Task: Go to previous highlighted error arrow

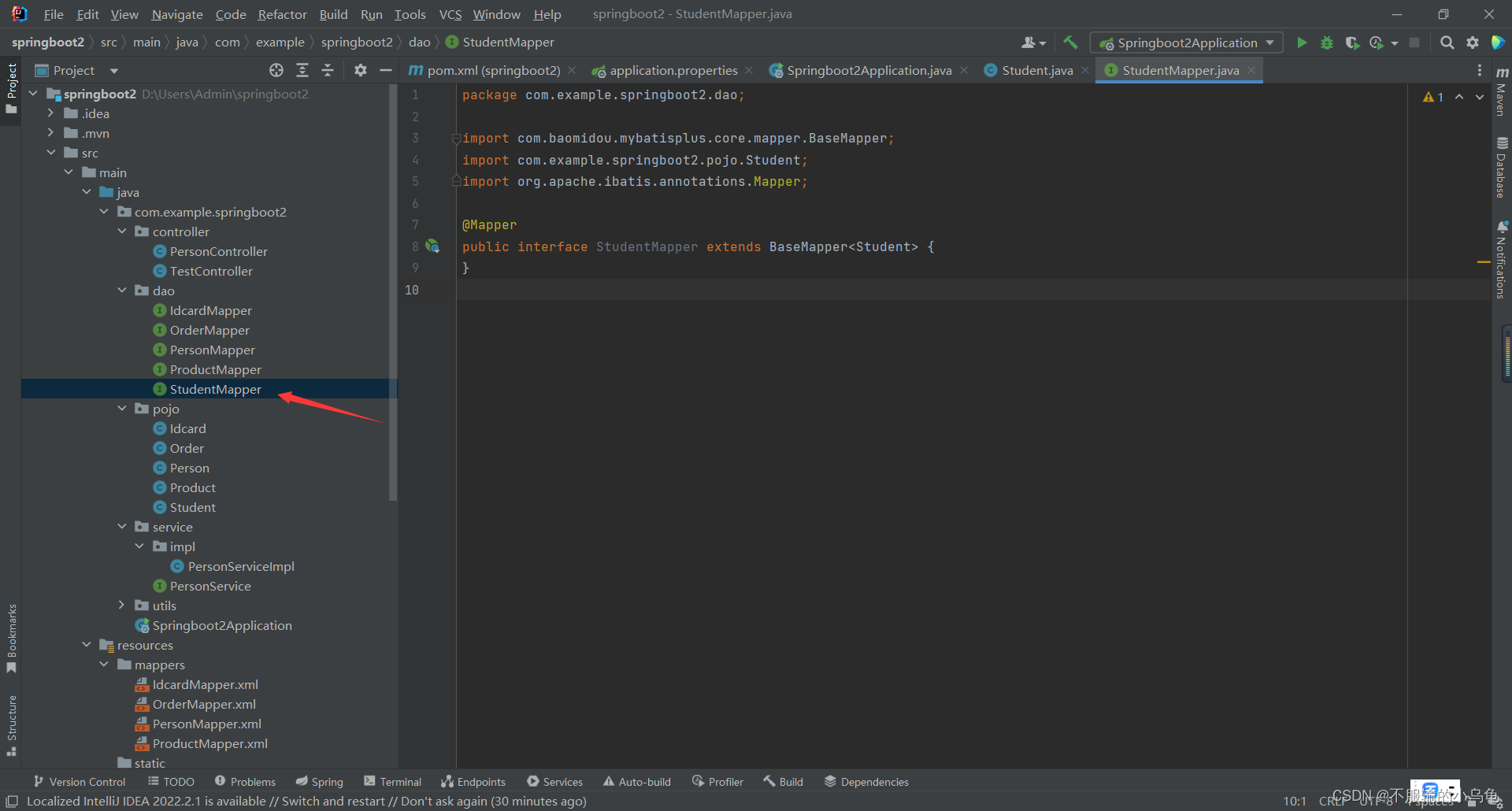Action: (1459, 97)
